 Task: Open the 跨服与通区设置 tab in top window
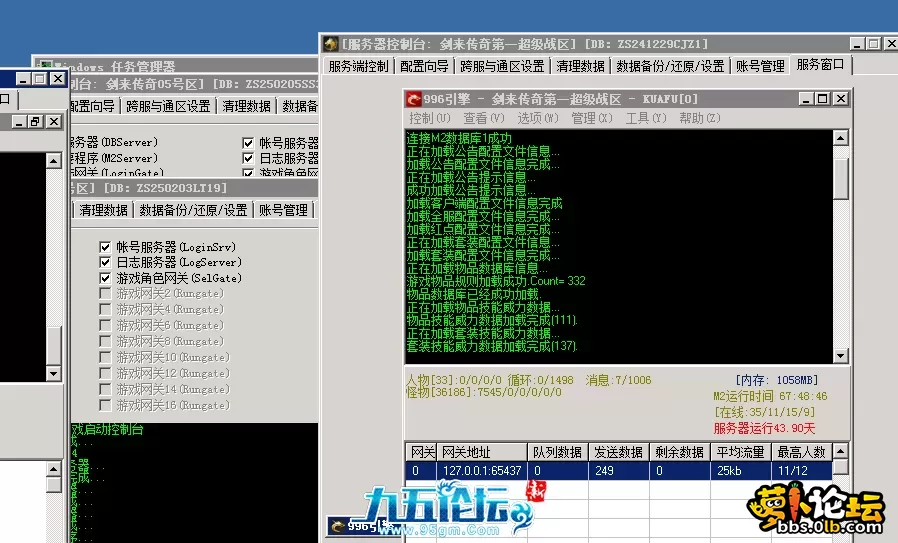(x=502, y=66)
